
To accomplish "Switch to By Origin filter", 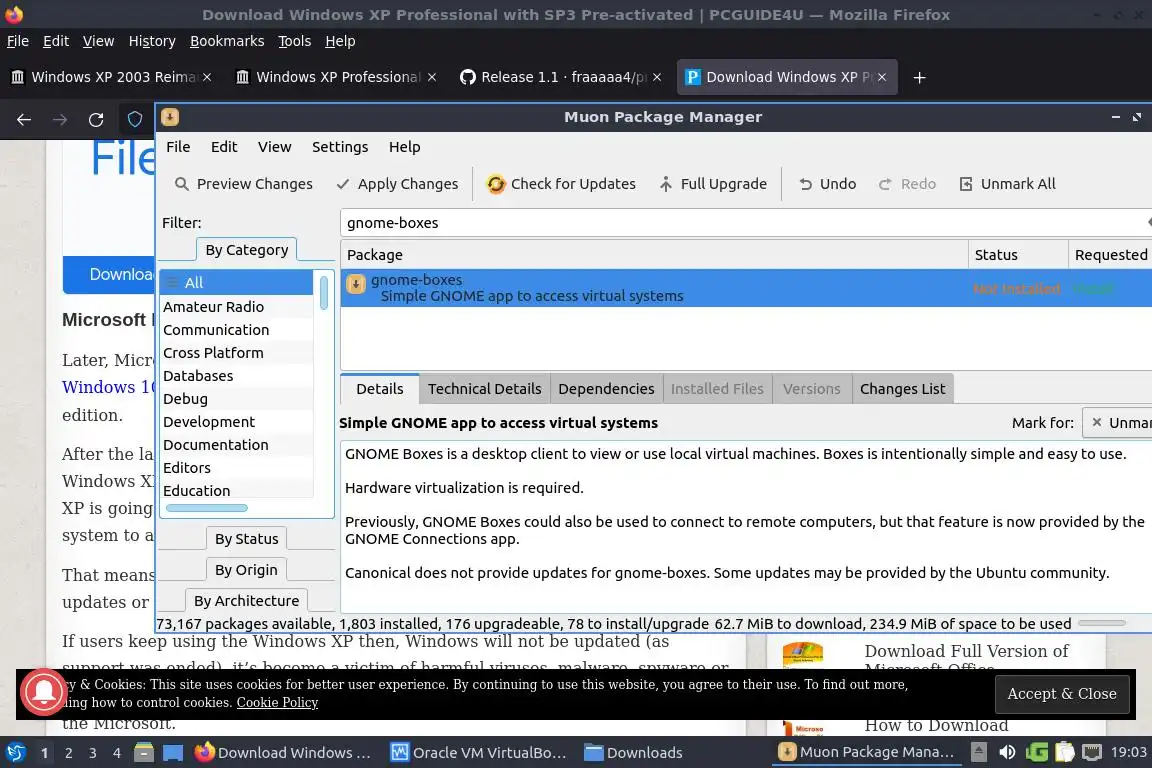I will pyautogui.click(x=247, y=570).
